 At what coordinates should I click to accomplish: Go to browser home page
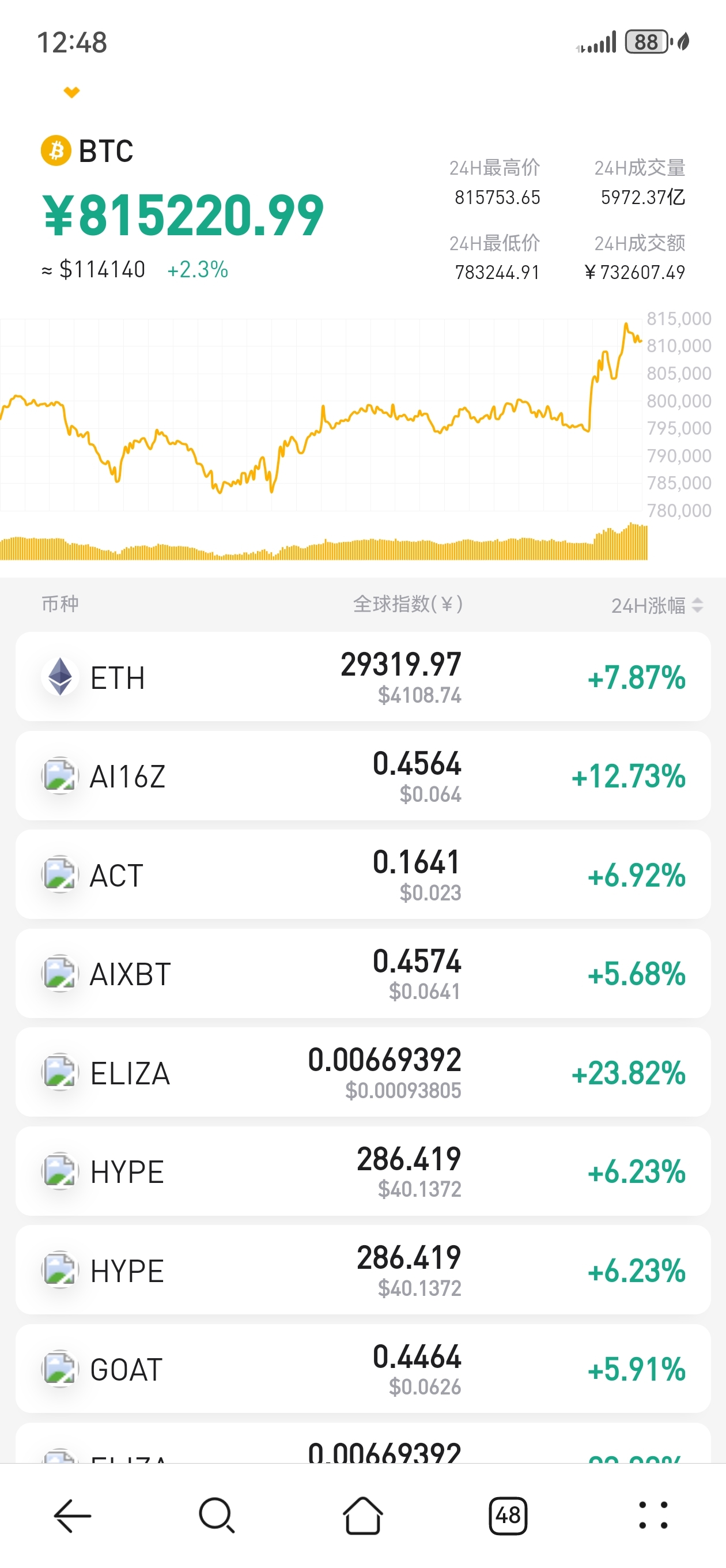(x=362, y=1516)
